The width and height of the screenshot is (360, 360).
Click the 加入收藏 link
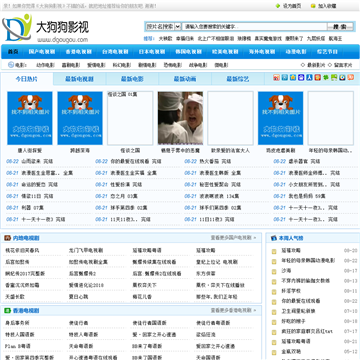pyautogui.click(x=327, y=6)
